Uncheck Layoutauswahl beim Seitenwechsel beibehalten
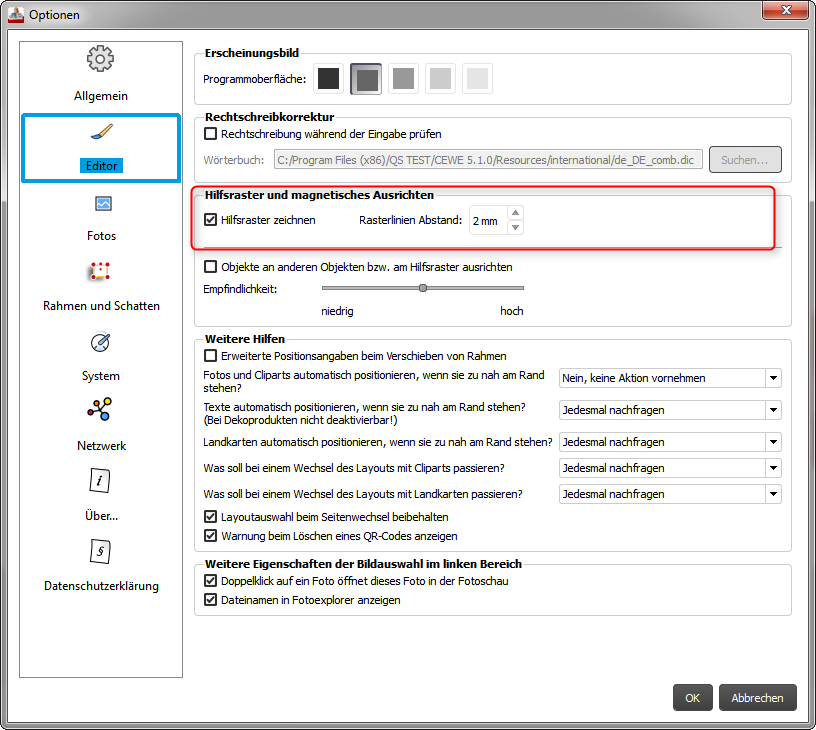The height and width of the screenshot is (730, 816). (211, 517)
